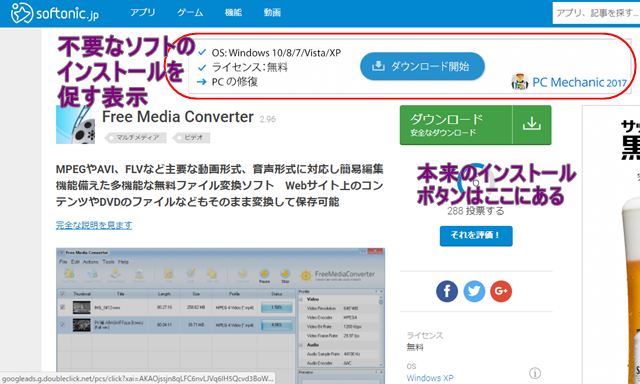The width and height of the screenshot is (640, 384).
Task: Focus the site search field
Action: pyautogui.click(x=596, y=13)
